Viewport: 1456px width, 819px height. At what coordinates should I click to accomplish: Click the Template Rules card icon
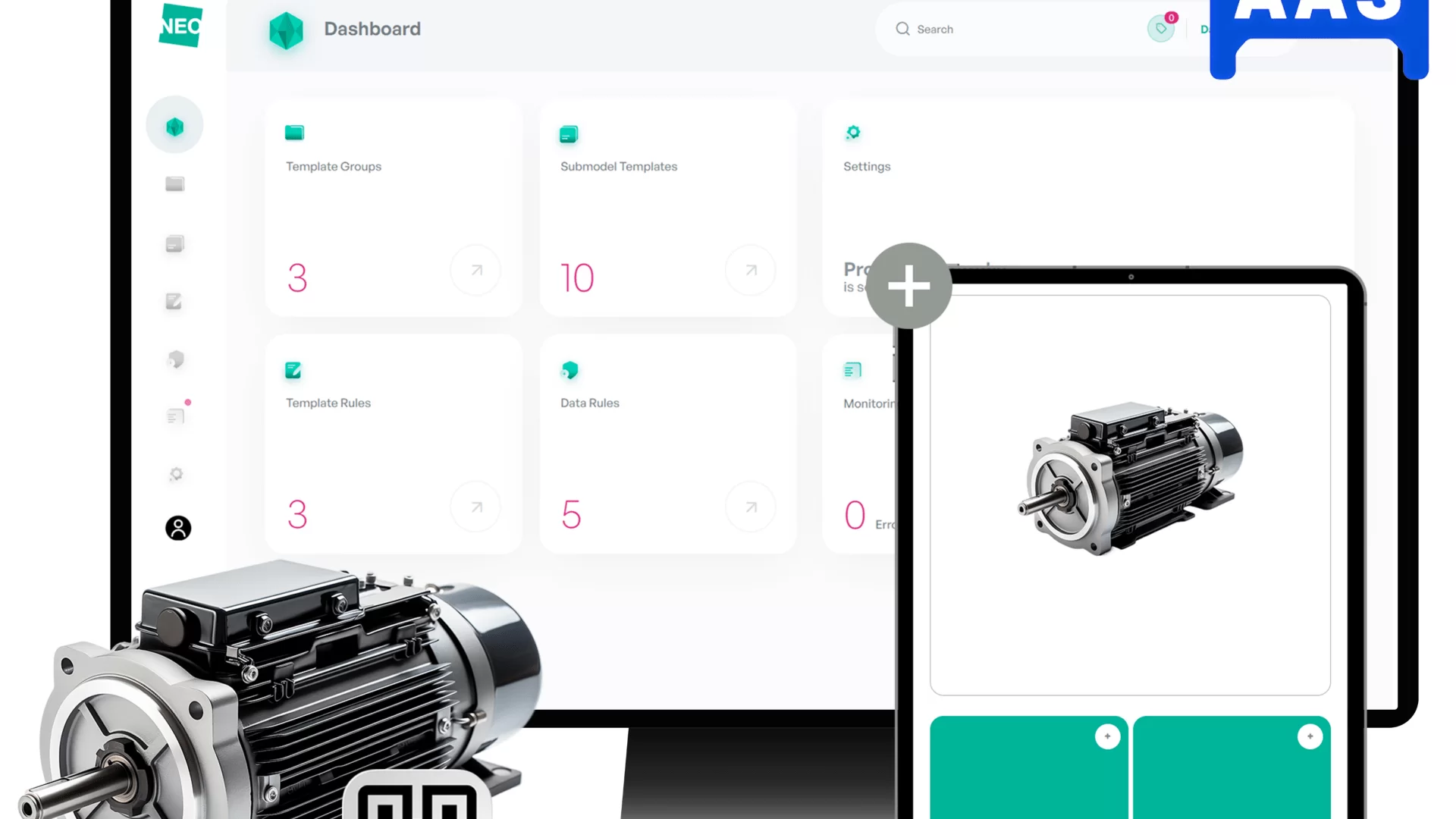tap(293, 370)
